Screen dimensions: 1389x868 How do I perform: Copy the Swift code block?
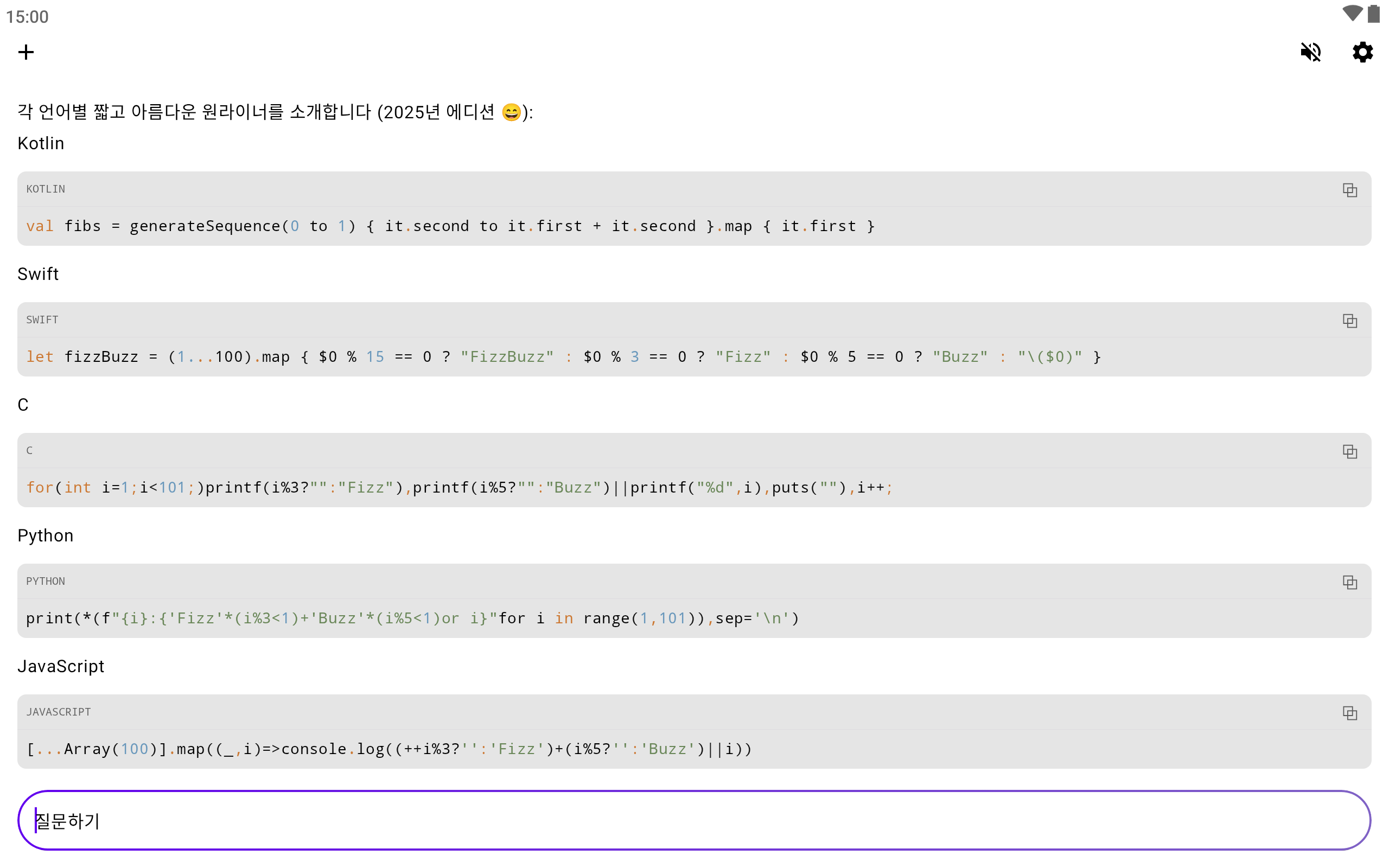[1349, 321]
